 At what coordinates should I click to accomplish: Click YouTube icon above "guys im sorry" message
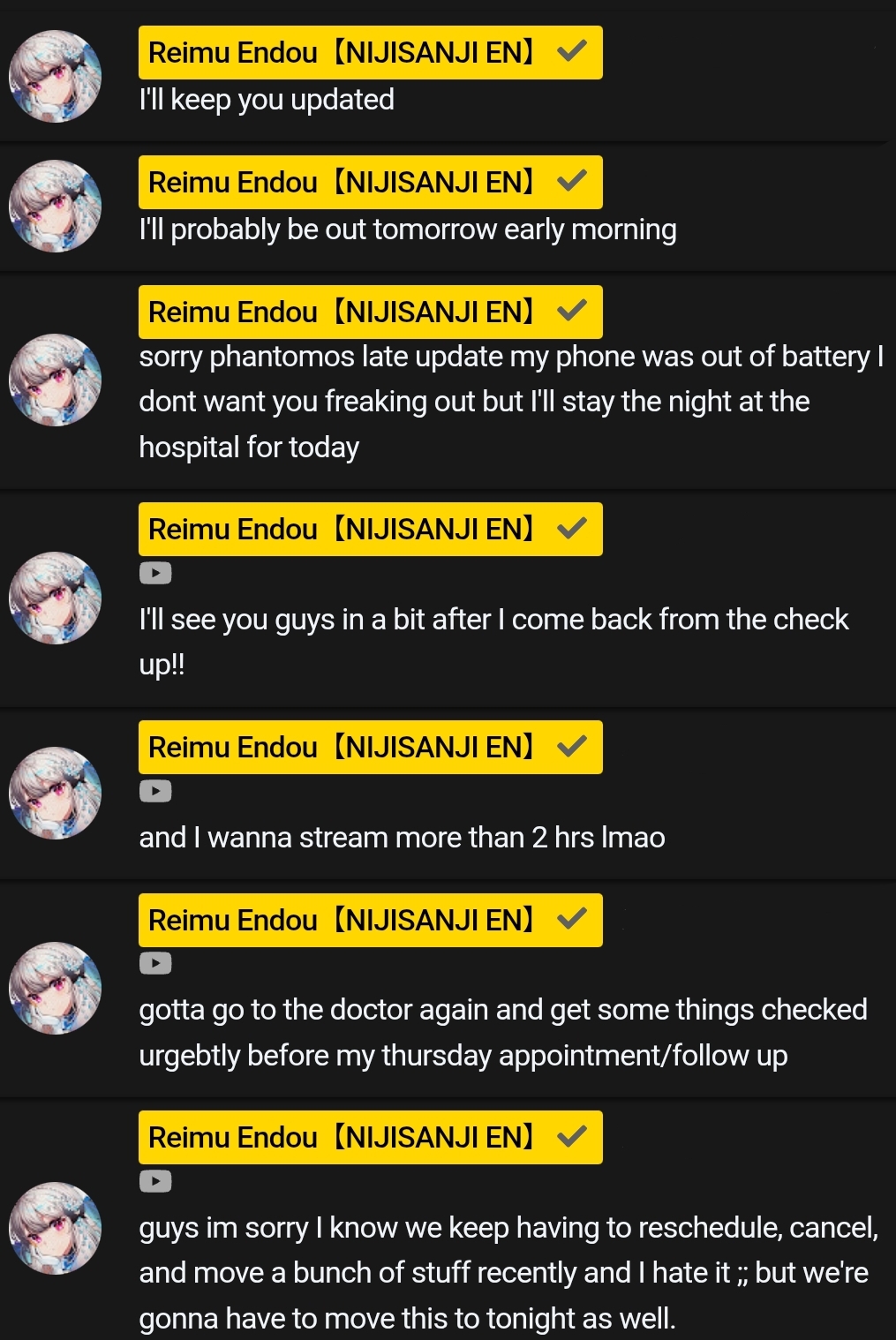155,1181
